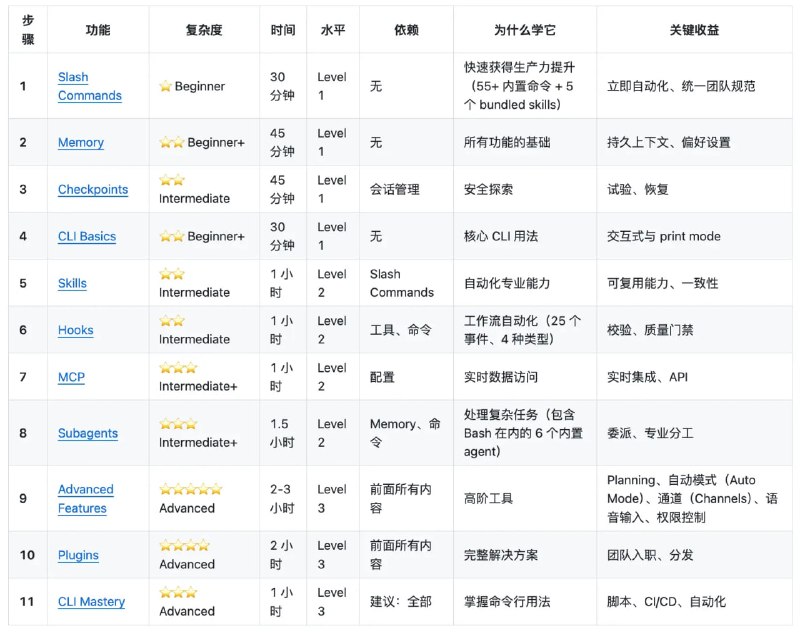Viewport: 800px width, 633px height.
Task: Open the MCP link
Action: pos(71,377)
